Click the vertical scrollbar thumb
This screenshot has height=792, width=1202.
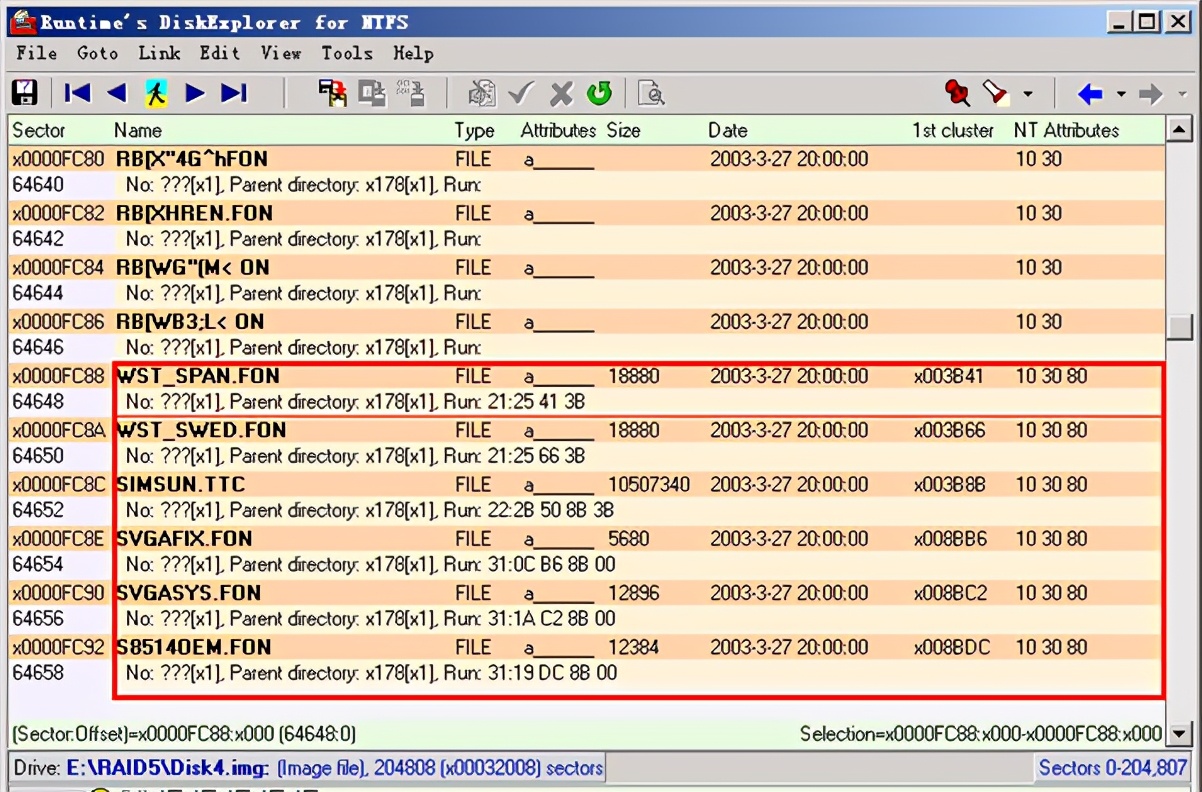(x=1180, y=327)
